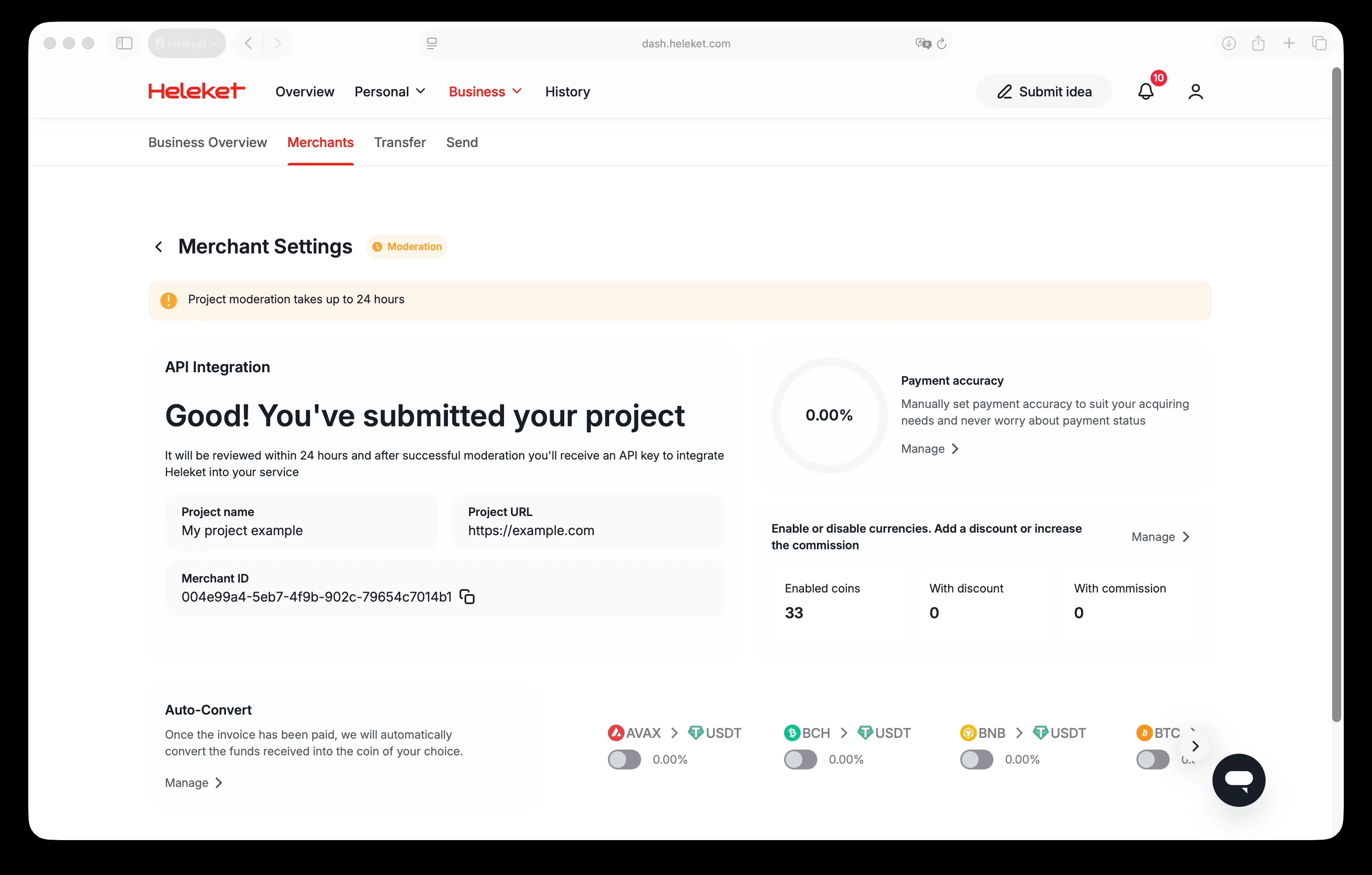Go back using Merchant Settings arrow
Screen dimensions: 1372x875
click(x=159, y=247)
